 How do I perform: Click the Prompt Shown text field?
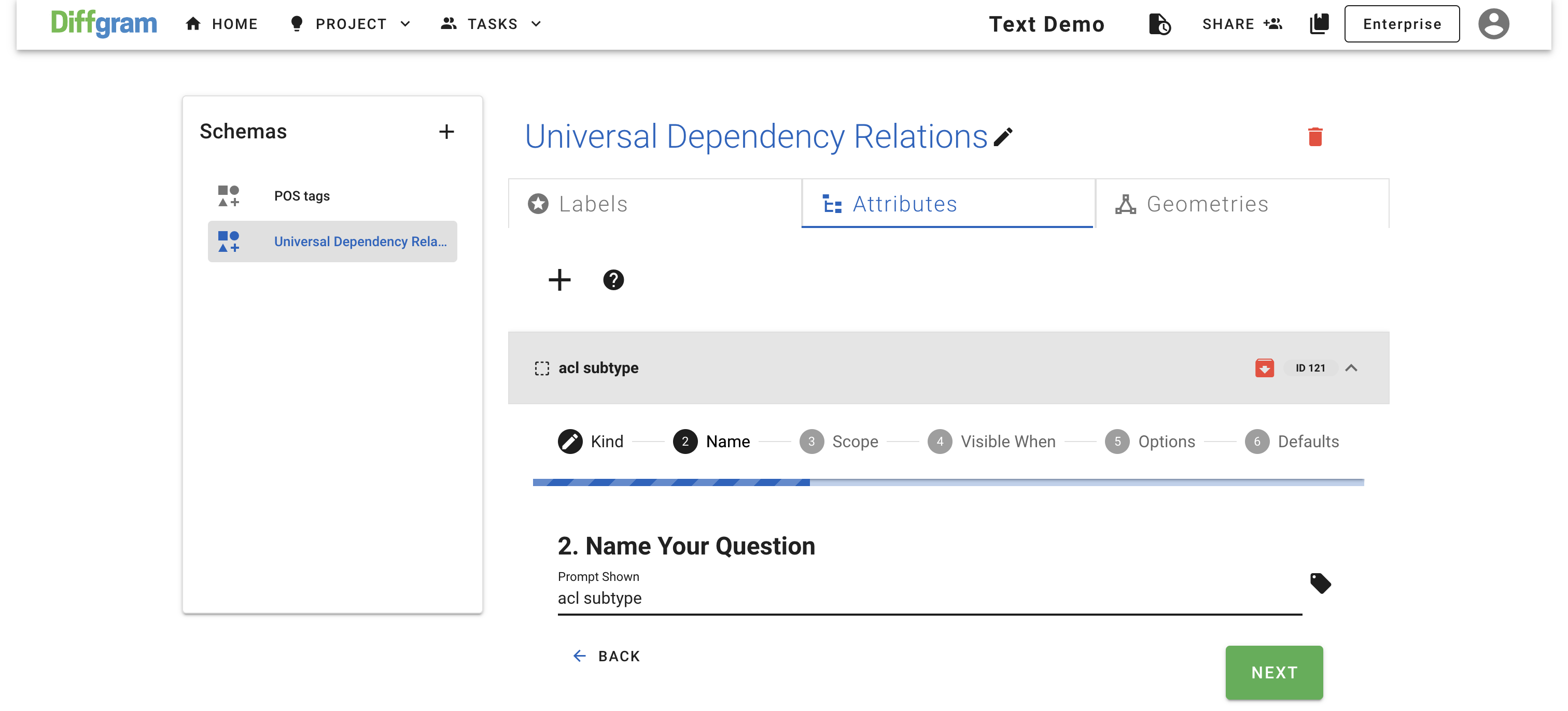point(929,599)
